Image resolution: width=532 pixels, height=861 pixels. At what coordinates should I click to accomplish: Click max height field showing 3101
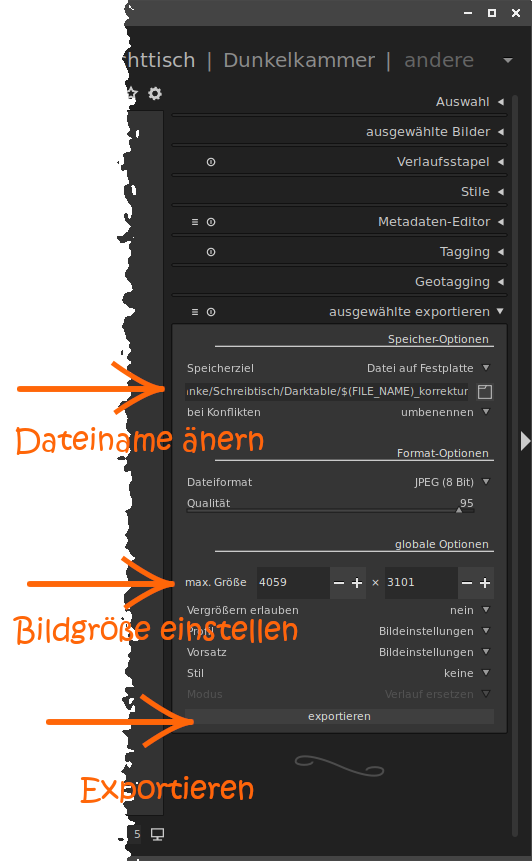point(421,583)
